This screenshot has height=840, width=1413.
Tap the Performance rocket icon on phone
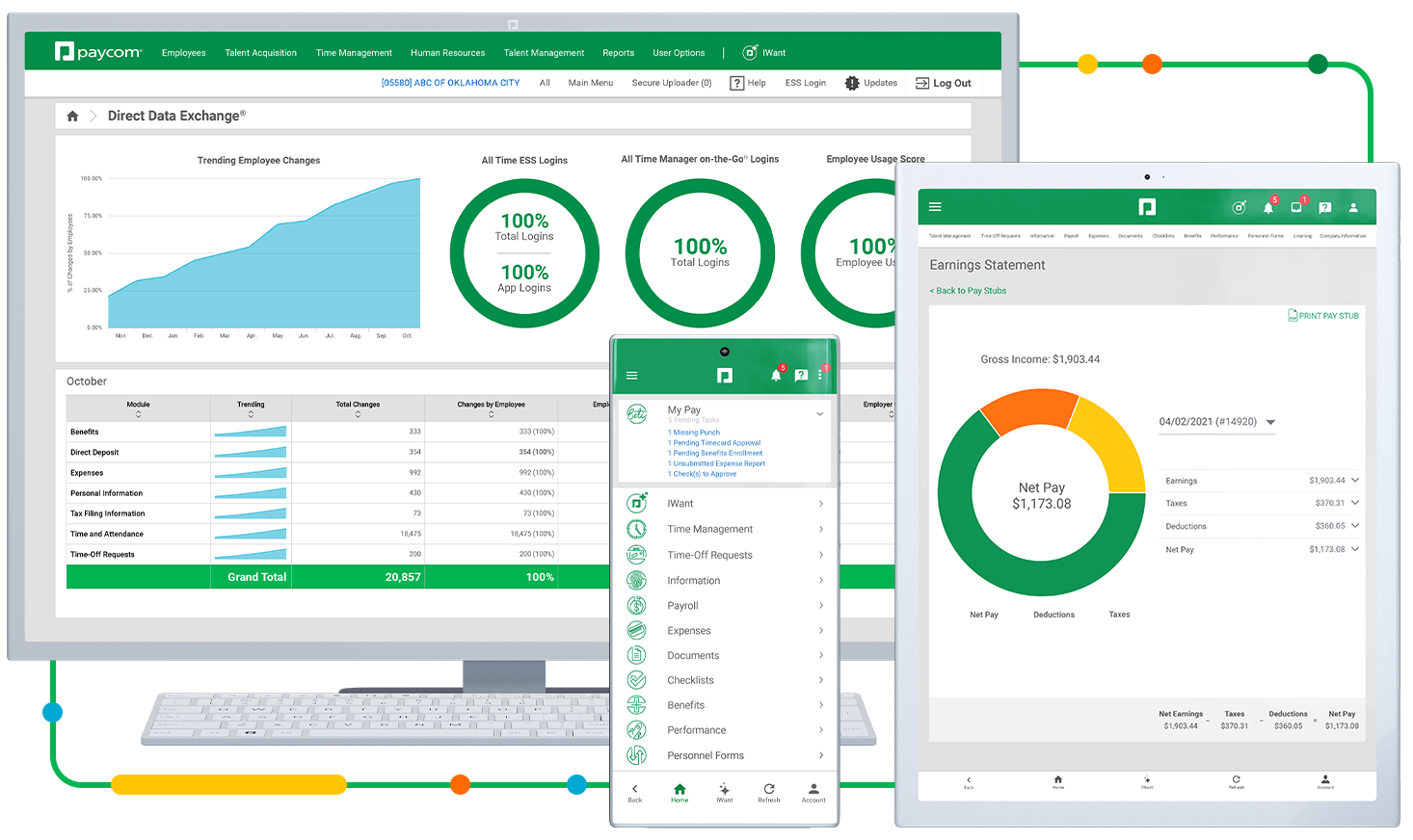pos(636,730)
